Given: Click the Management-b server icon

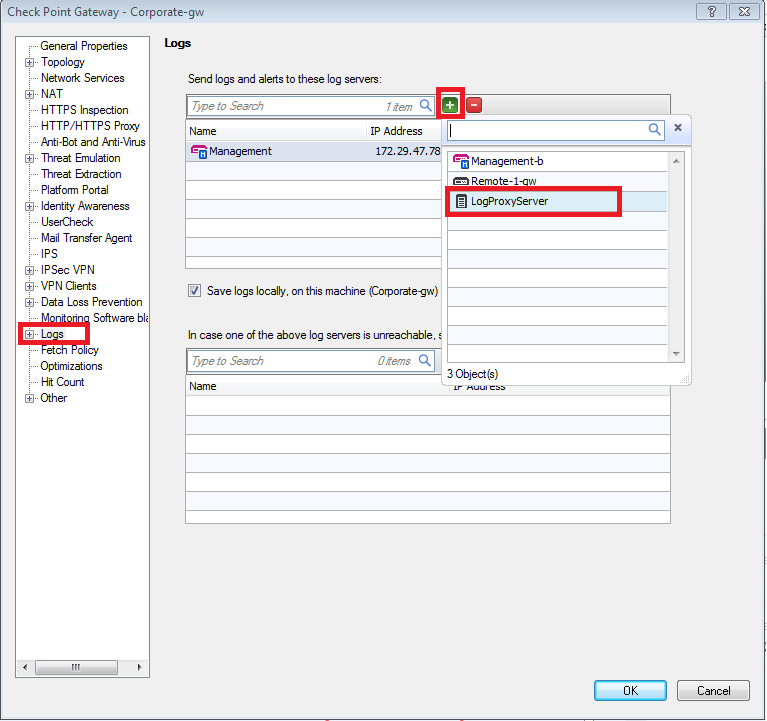Looking at the screenshot, I should pos(461,161).
